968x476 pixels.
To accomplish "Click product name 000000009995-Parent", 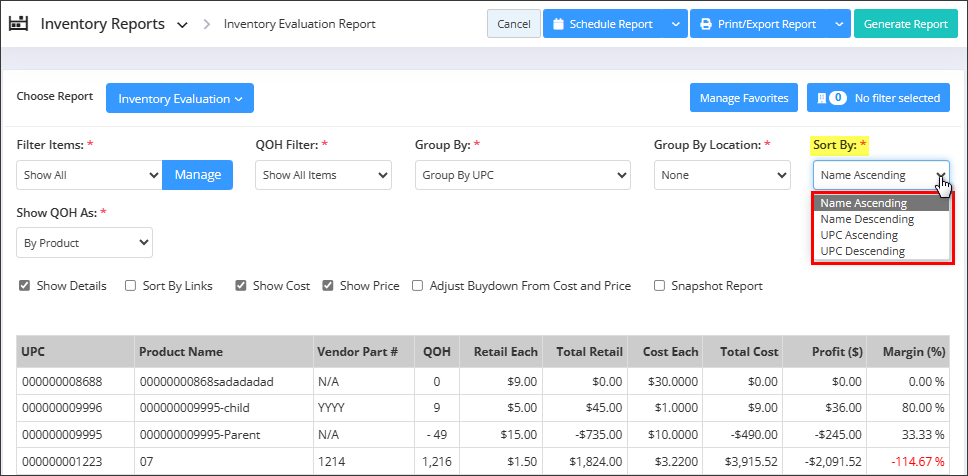I will pos(200,435).
